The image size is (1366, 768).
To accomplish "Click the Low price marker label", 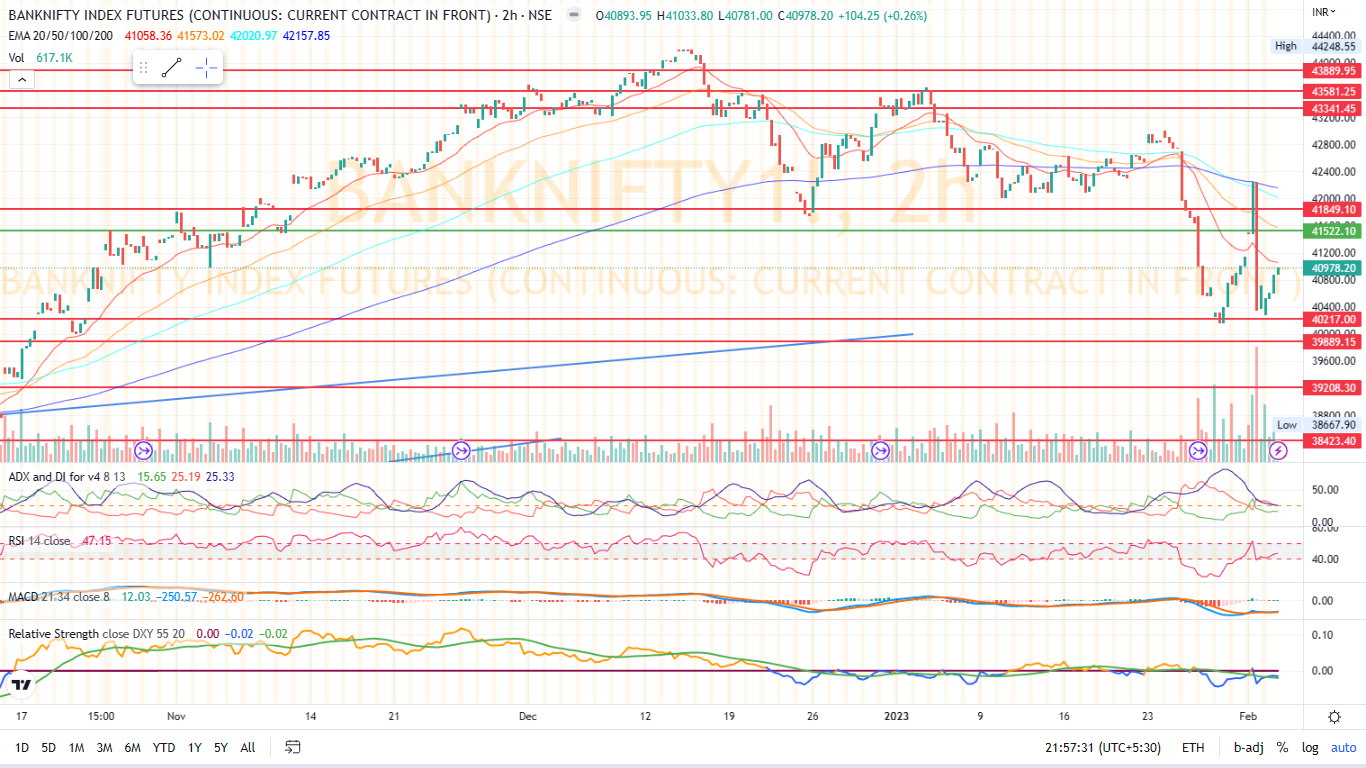I will click(1287, 424).
